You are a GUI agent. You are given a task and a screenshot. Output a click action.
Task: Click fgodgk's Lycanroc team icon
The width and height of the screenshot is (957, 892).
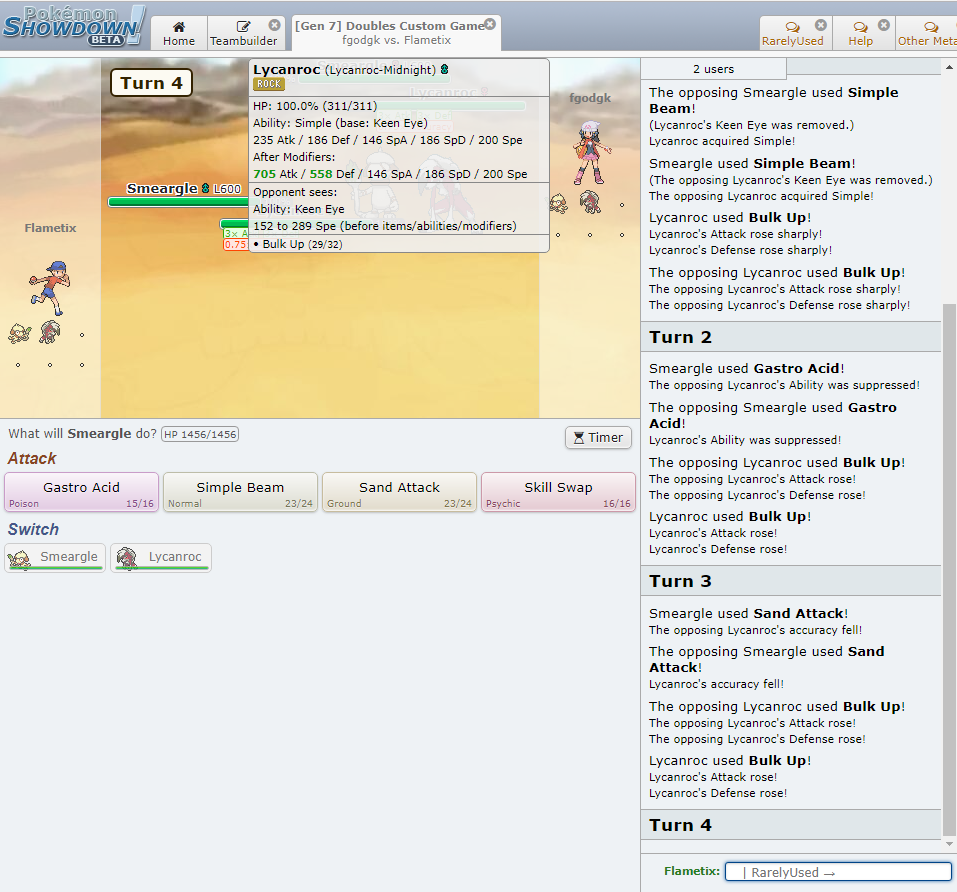coord(590,202)
